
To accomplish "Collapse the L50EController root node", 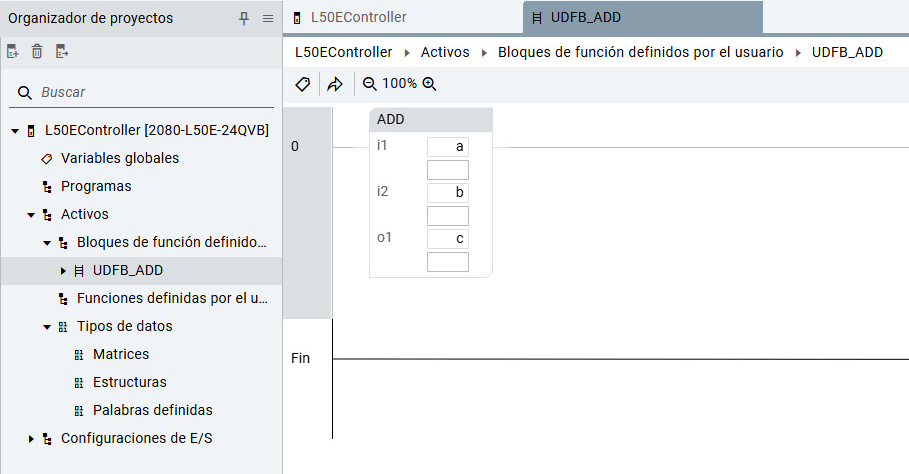I will 15,130.
